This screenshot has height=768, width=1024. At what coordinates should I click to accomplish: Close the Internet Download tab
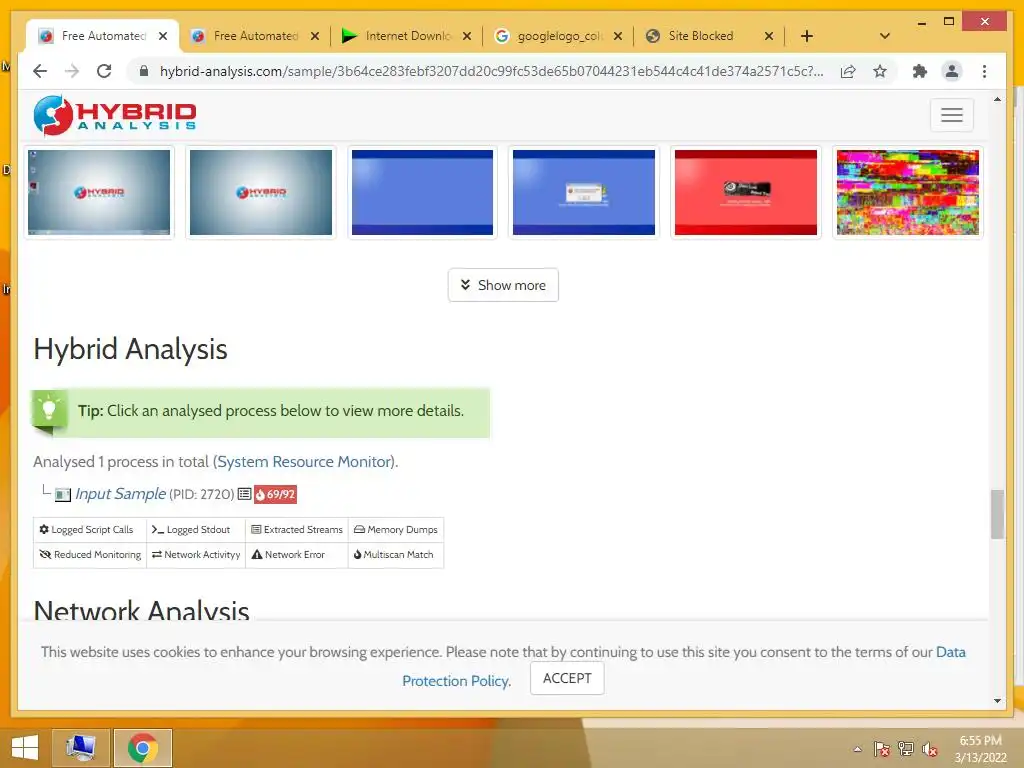click(467, 36)
